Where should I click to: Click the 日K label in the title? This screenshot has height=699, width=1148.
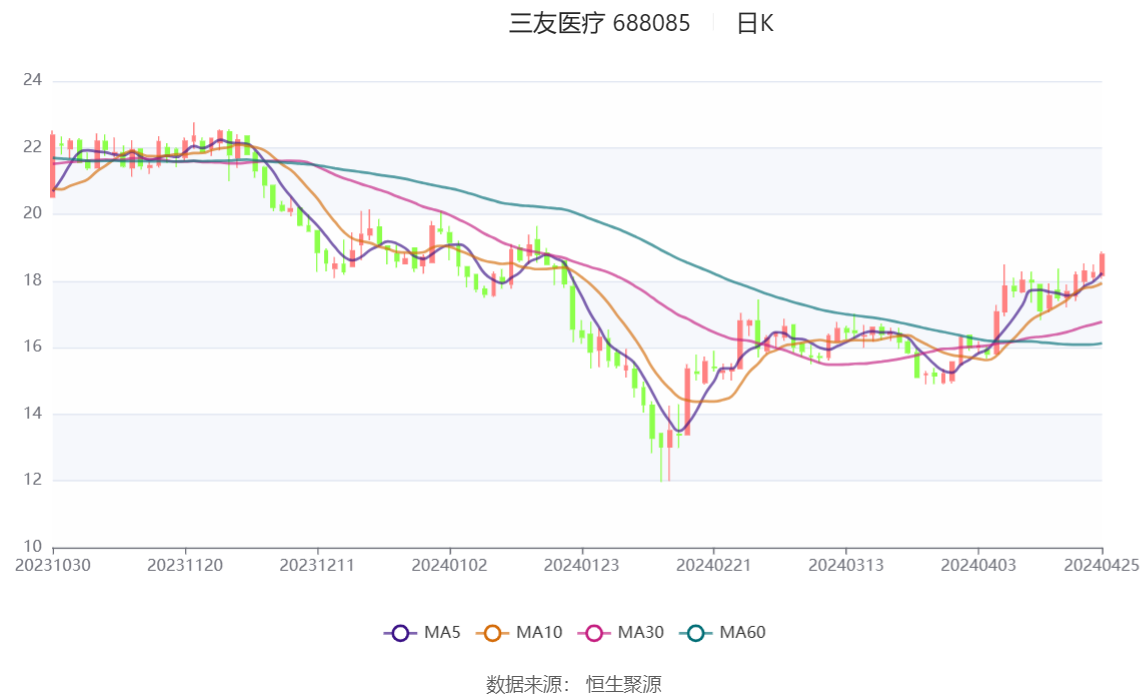click(755, 23)
